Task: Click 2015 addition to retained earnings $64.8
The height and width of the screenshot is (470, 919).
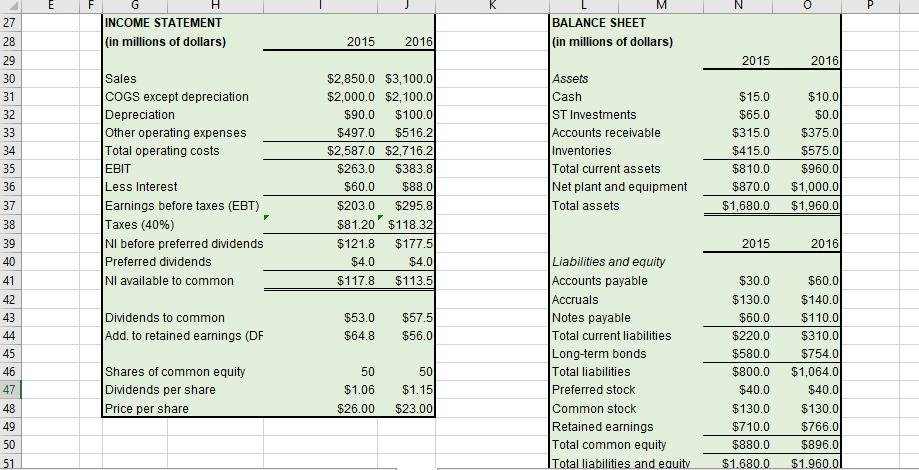Action: [358, 336]
